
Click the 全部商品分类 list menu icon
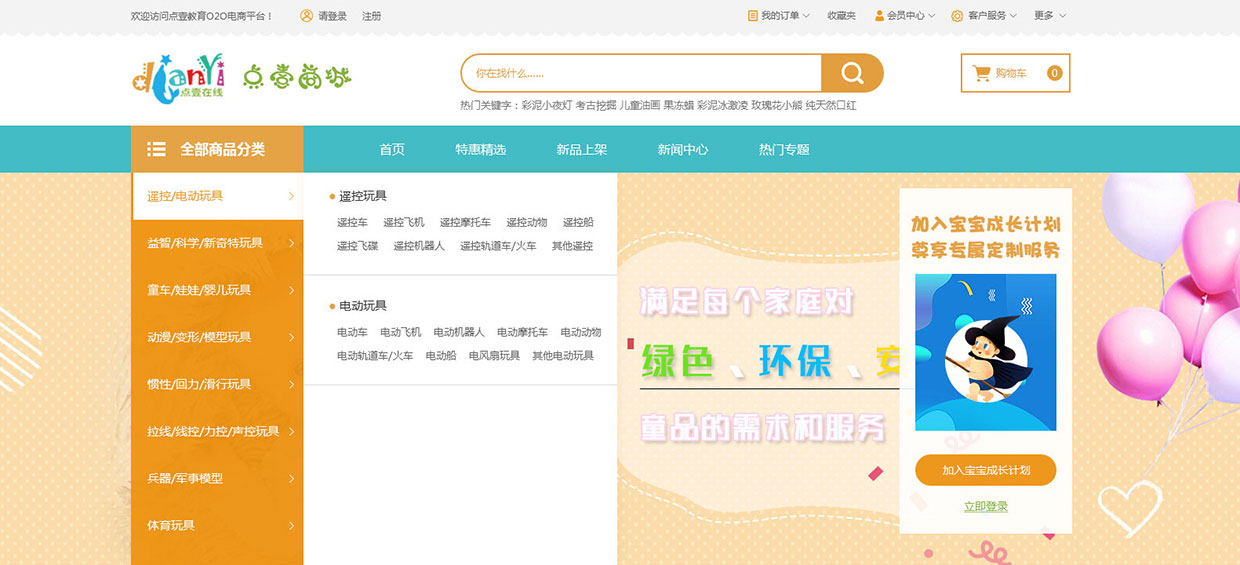(156, 149)
